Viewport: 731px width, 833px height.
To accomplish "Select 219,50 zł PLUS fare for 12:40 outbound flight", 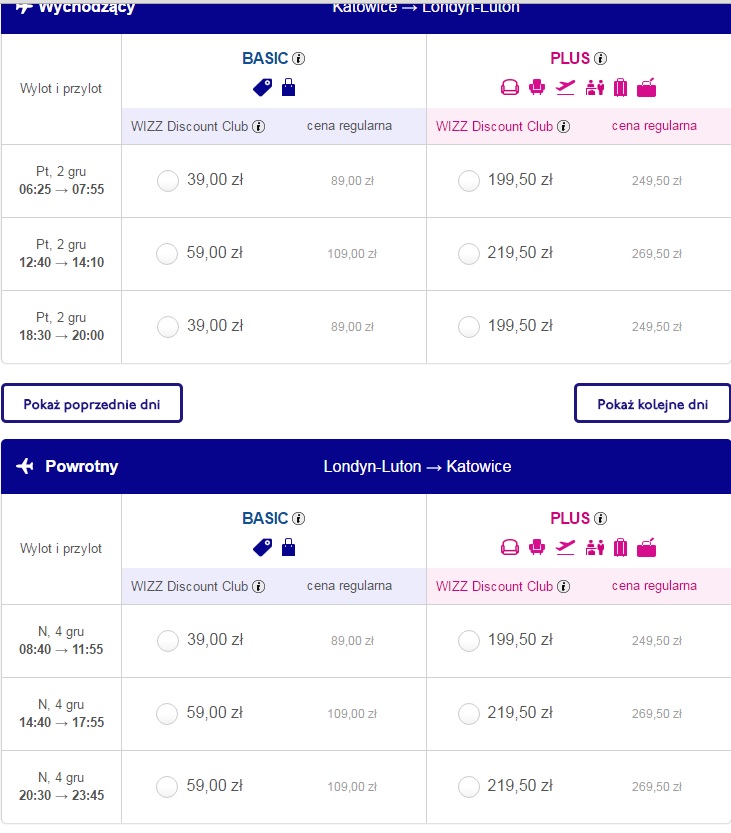I will point(469,253).
